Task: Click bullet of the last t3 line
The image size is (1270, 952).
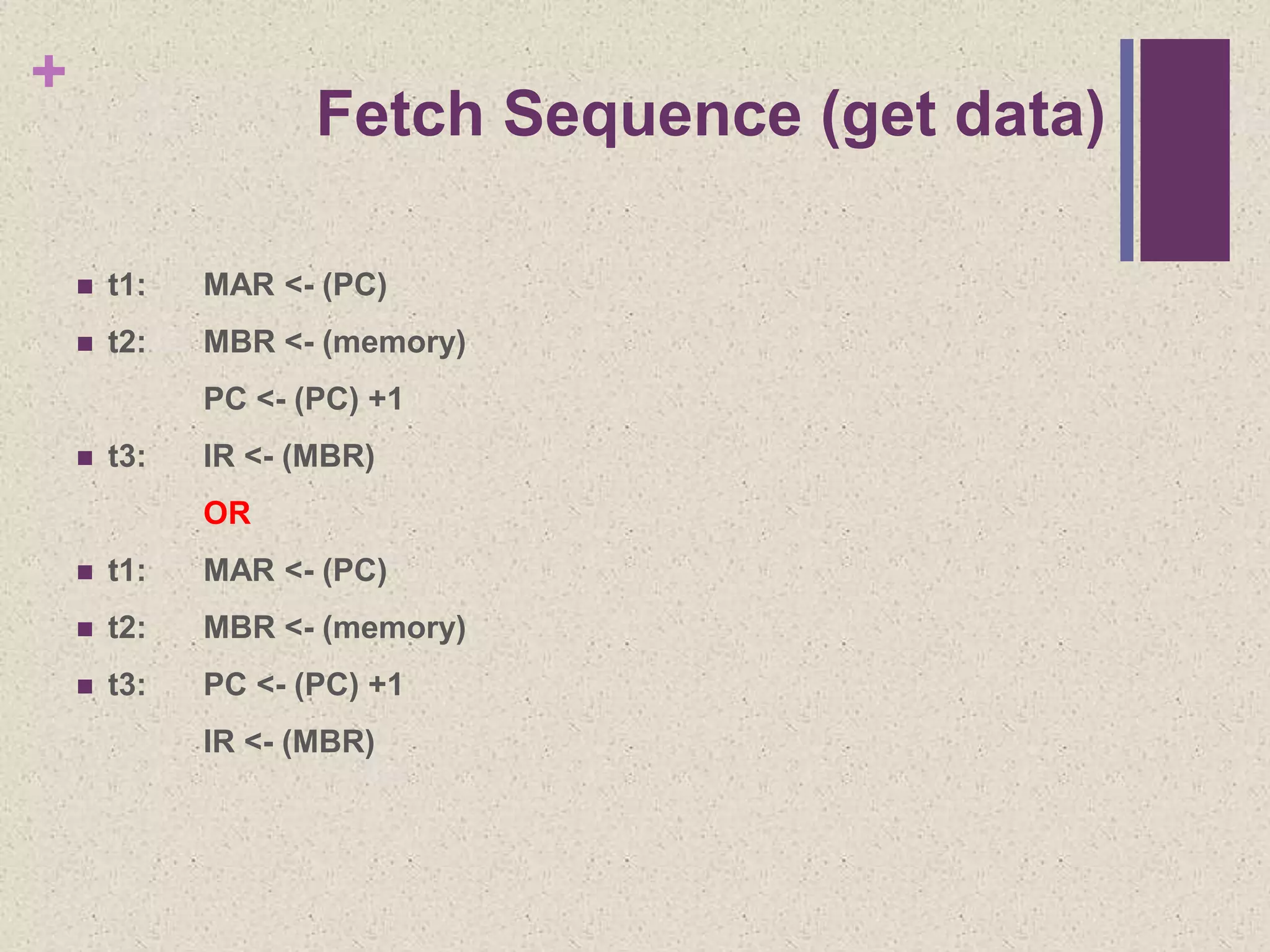Action: click(x=85, y=687)
